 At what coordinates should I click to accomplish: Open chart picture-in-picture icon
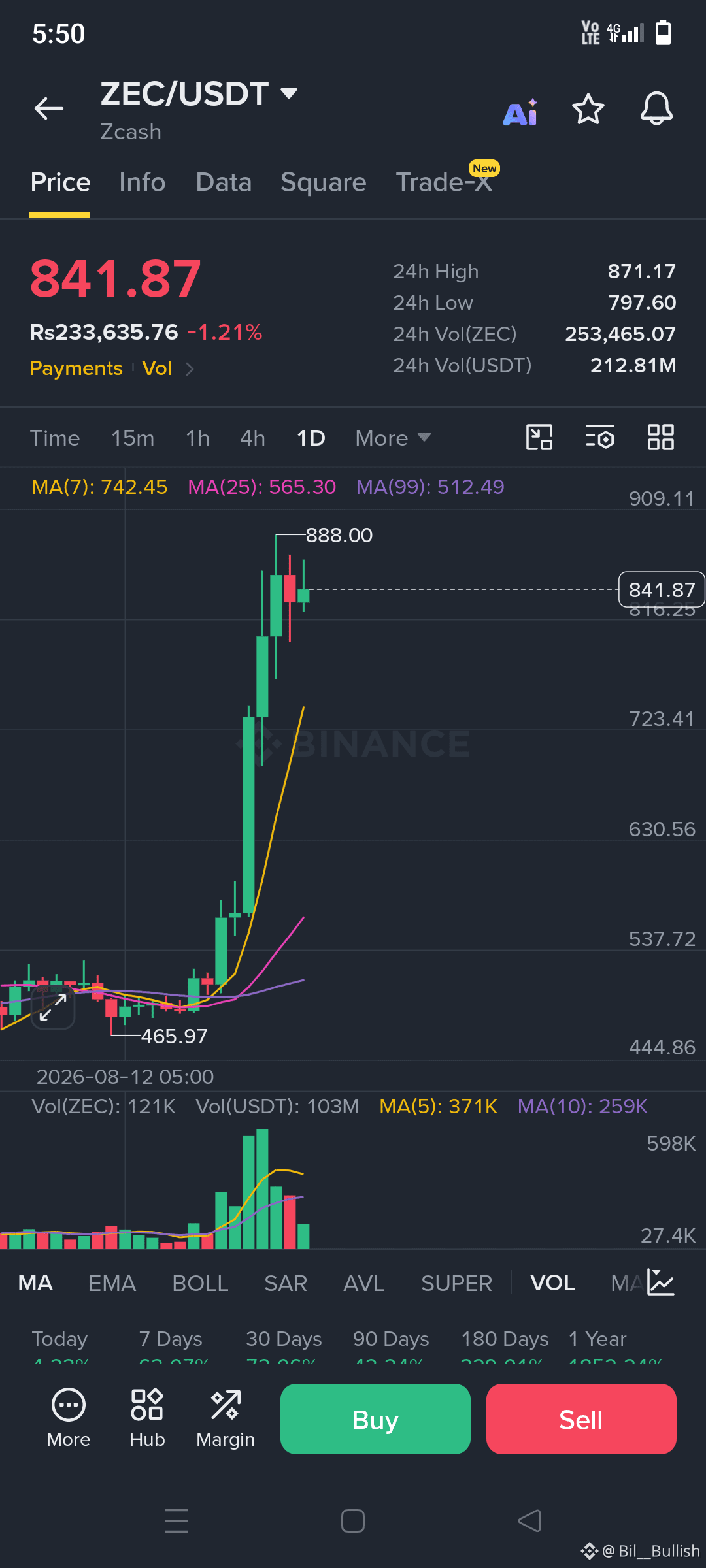539,437
